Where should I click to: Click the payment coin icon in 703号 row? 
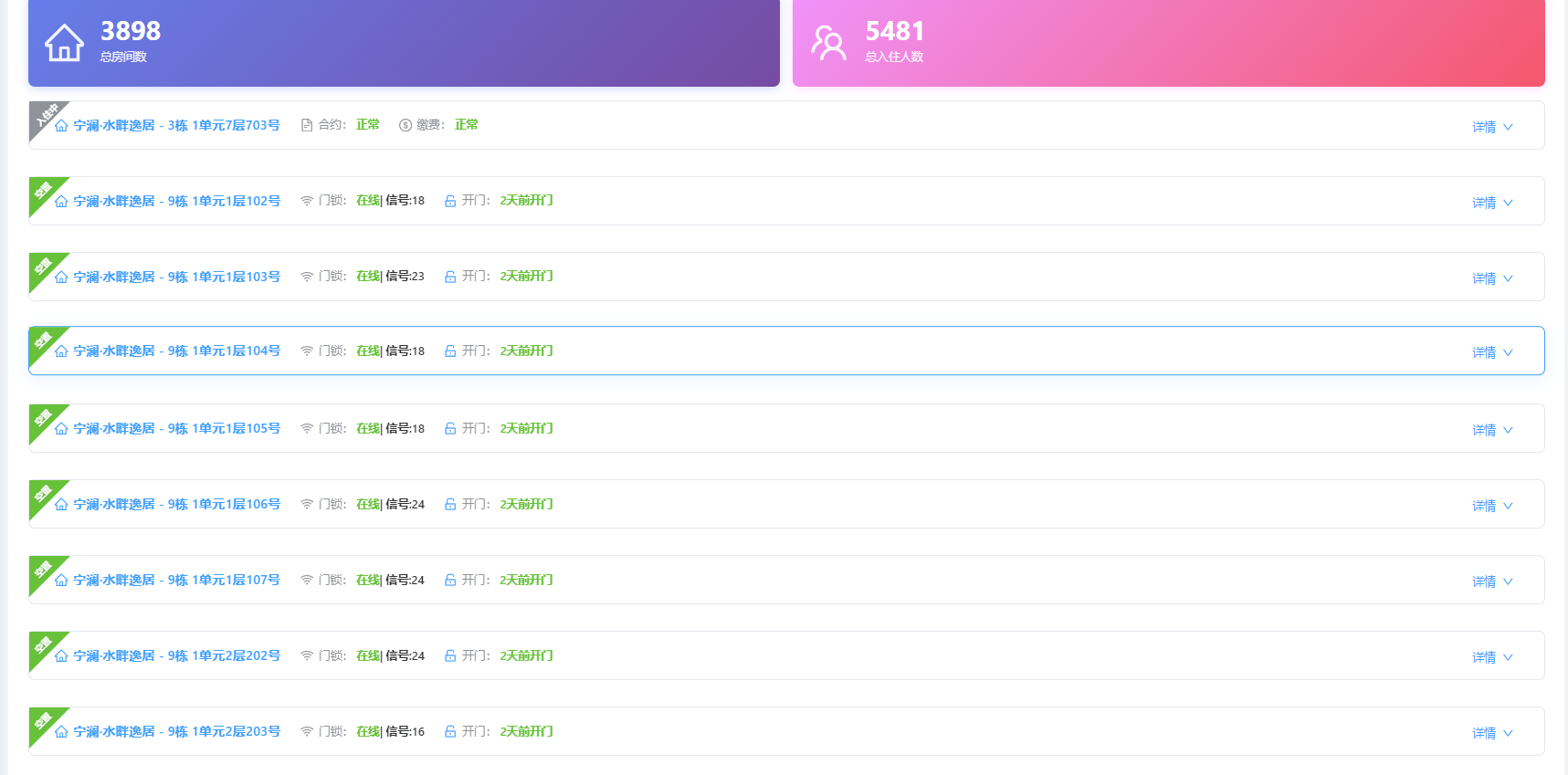click(405, 125)
